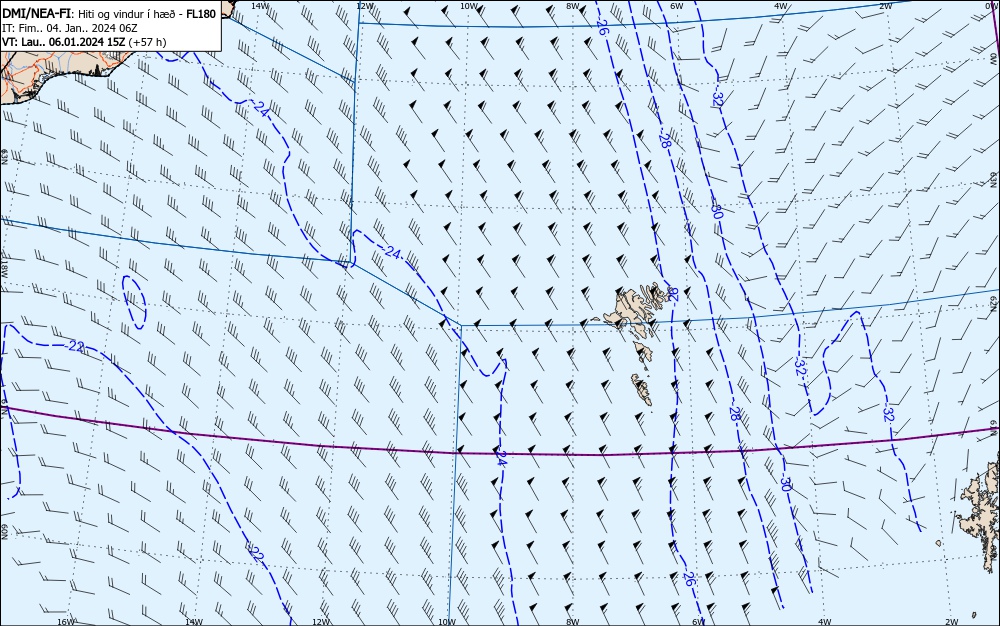
Task: Click the '26' isotherm label near the top edge
Action: [603, 27]
